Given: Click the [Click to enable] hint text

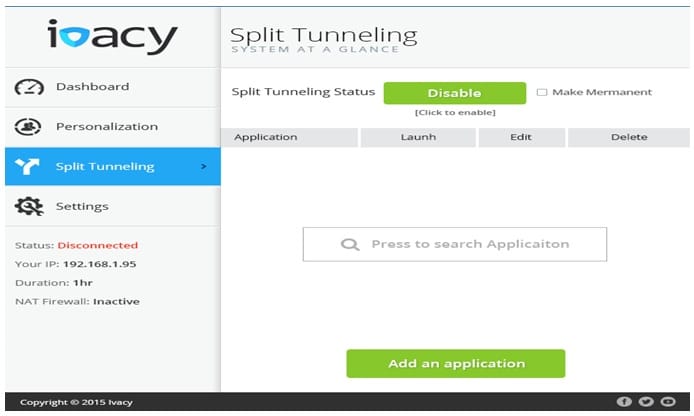Looking at the screenshot, I should pos(455,112).
